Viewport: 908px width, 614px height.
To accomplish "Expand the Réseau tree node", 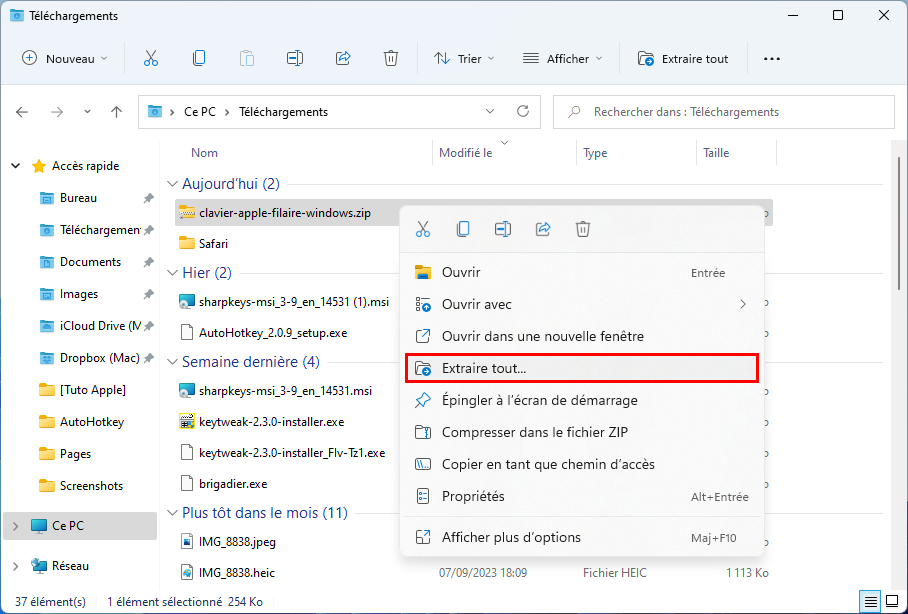I will pos(16,566).
